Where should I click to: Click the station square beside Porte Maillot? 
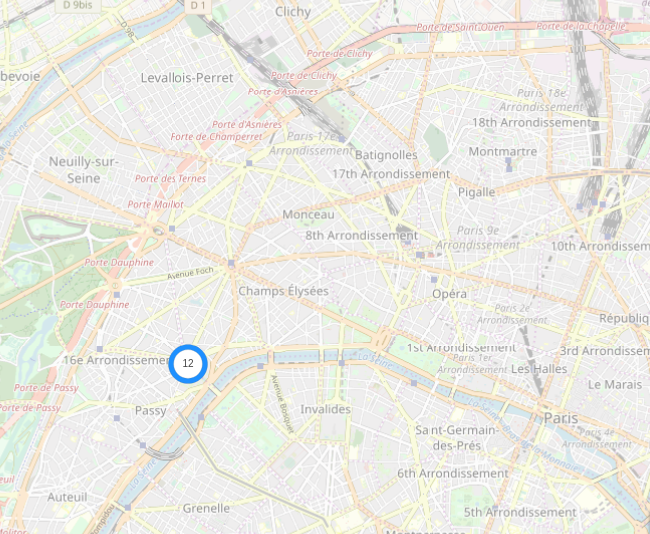click(172, 229)
